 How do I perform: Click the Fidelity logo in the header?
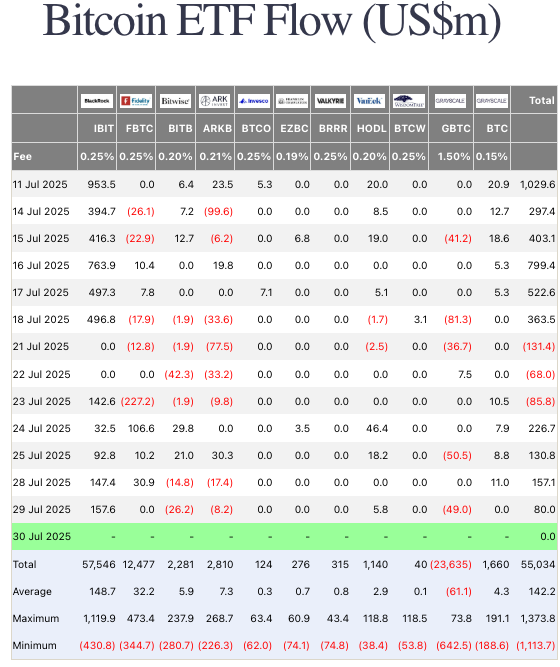click(x=136, y=101)
